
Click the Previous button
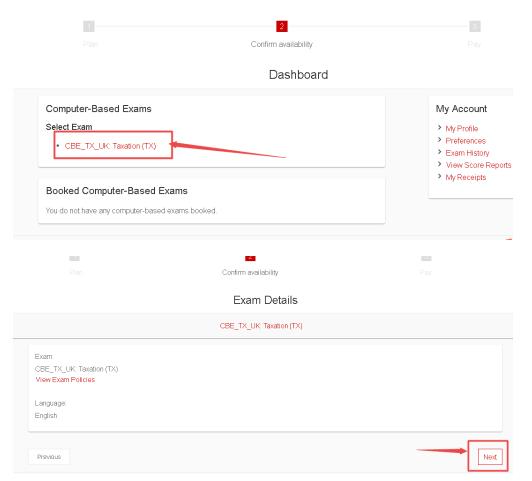(x=49, y=457)
